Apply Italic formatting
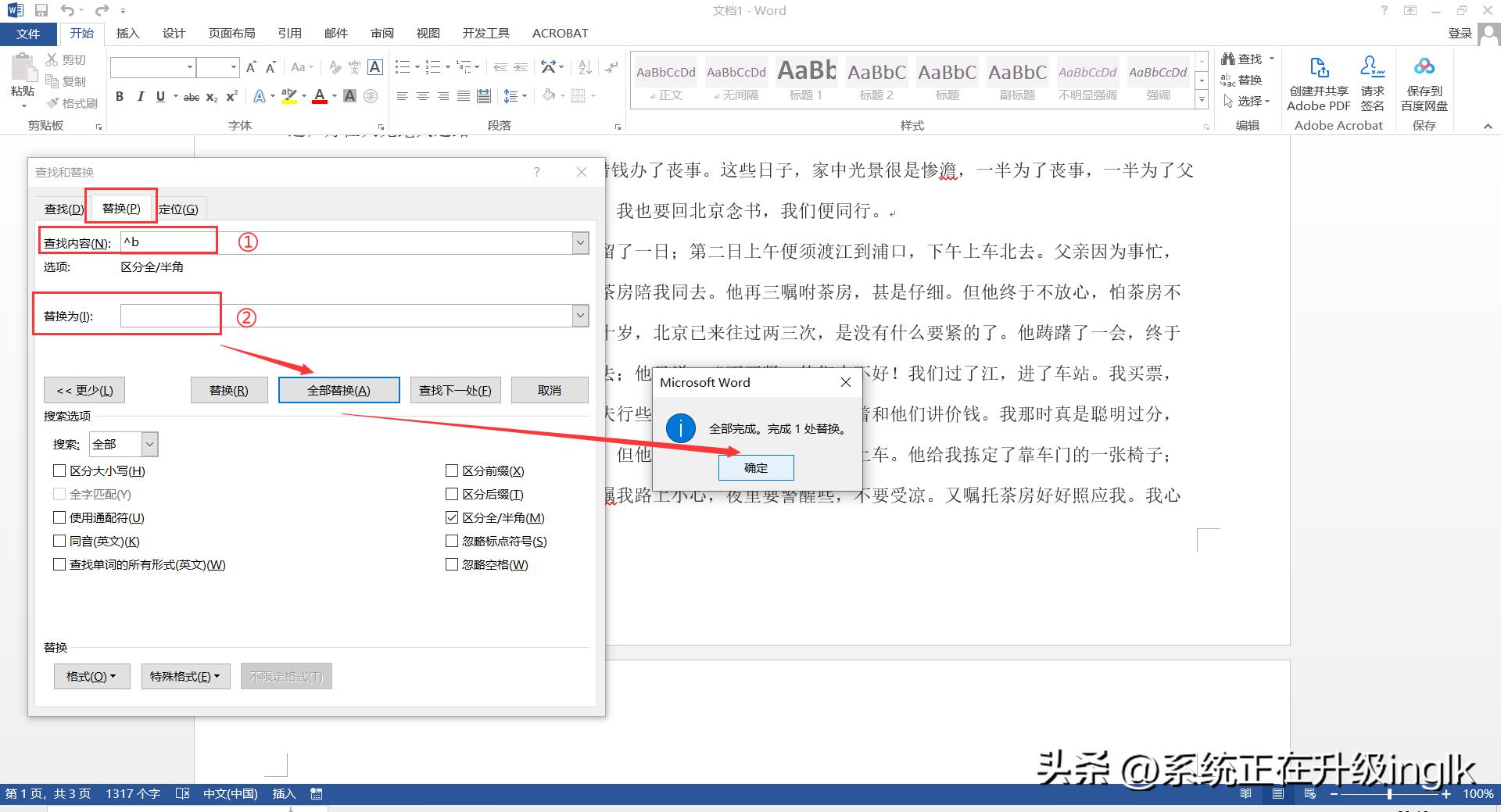Image resolution: width=1501 pixels, height=812 pixels. (x=140, y=96)
